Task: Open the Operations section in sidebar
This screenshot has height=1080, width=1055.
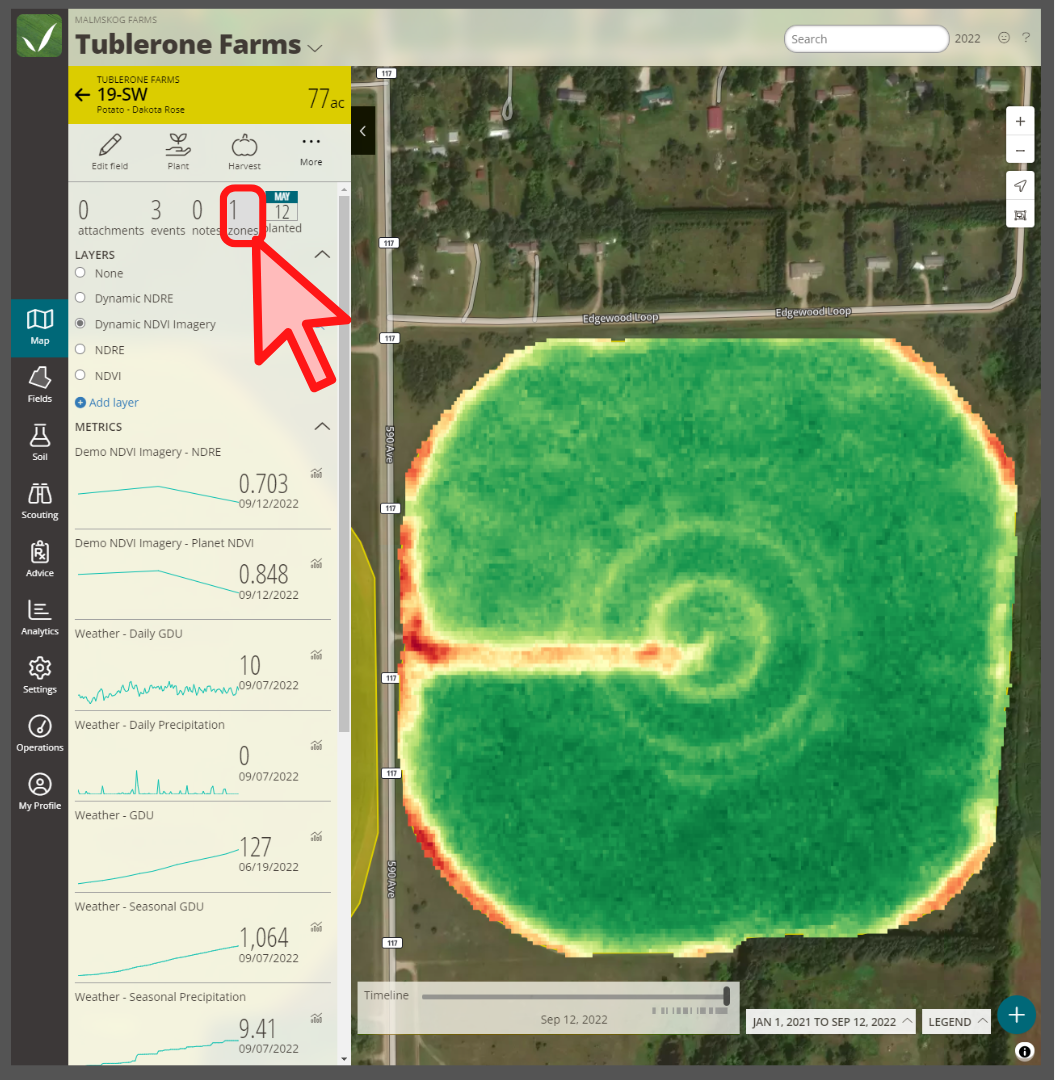Action: click(39, 734)
